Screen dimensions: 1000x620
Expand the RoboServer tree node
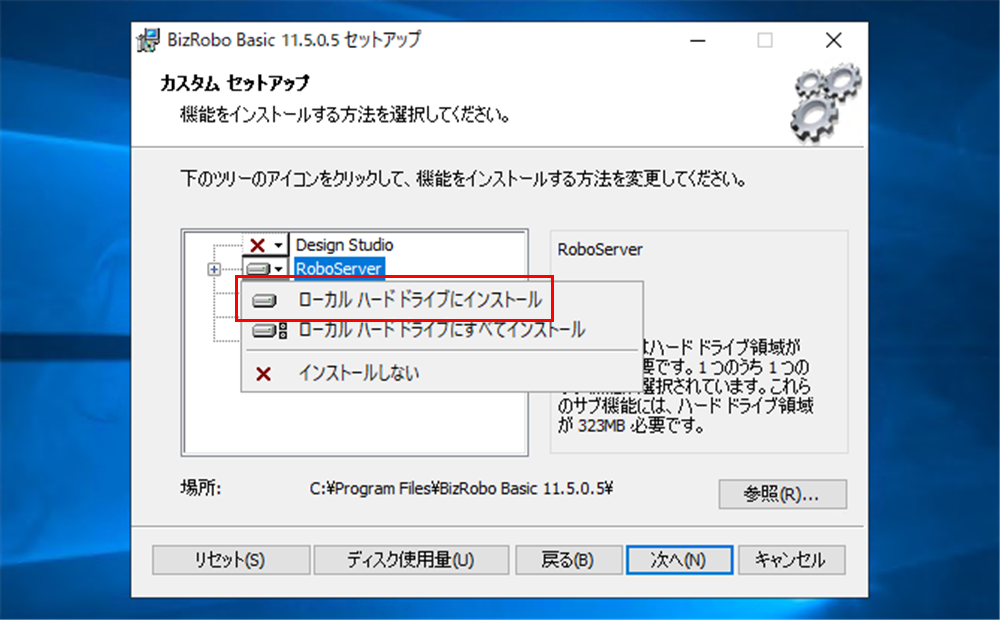[214, 269]
